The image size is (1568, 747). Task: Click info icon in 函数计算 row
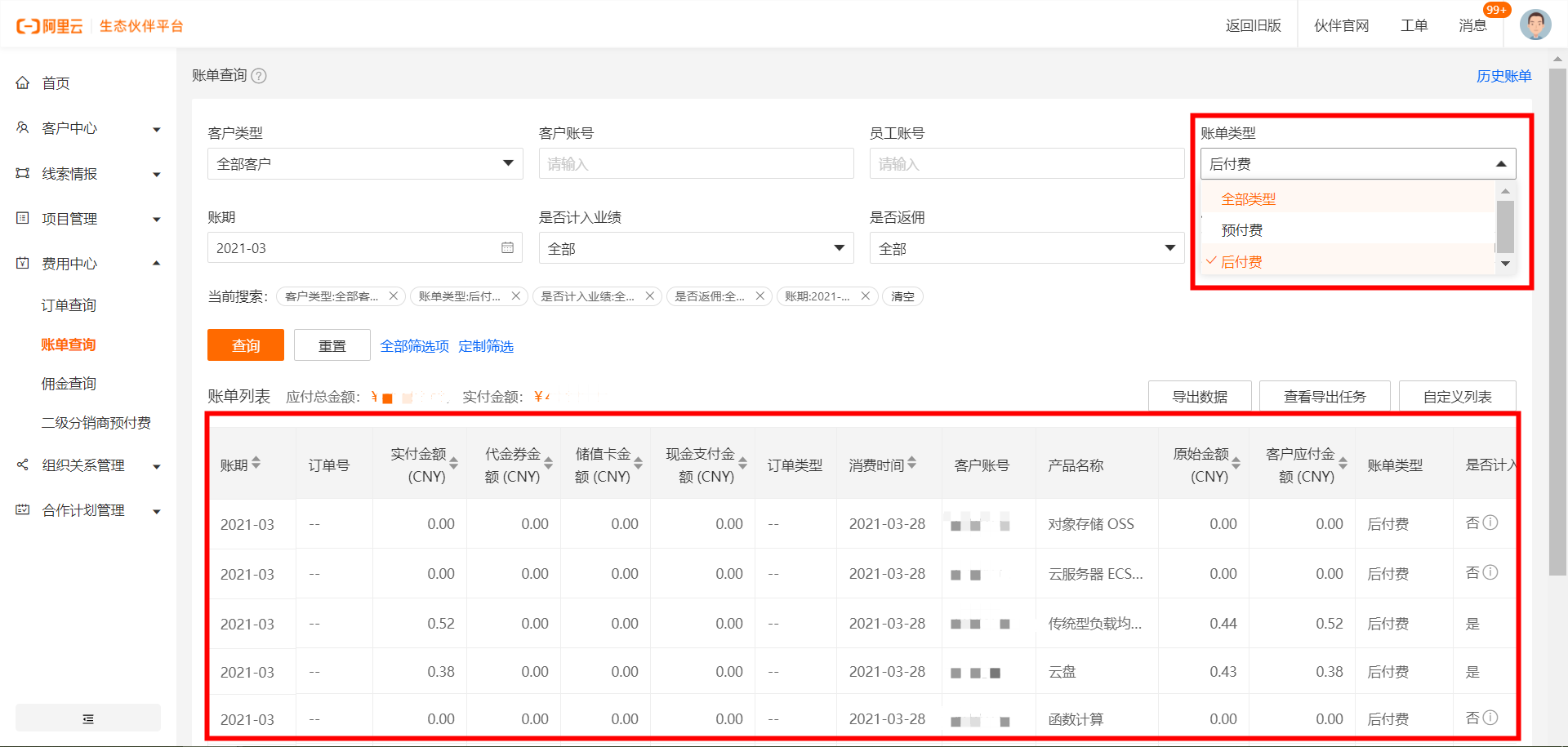[x=1490, y=718]
